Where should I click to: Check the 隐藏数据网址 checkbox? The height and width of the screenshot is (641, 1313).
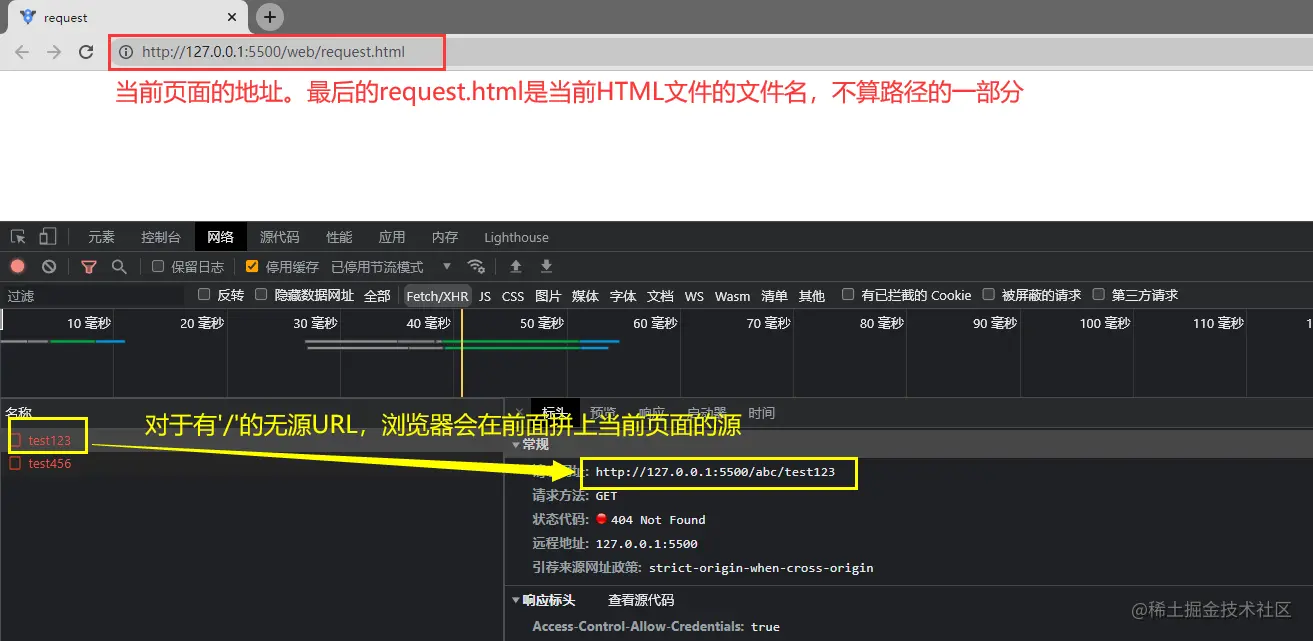pyautogui.click(x=261, y=295)
